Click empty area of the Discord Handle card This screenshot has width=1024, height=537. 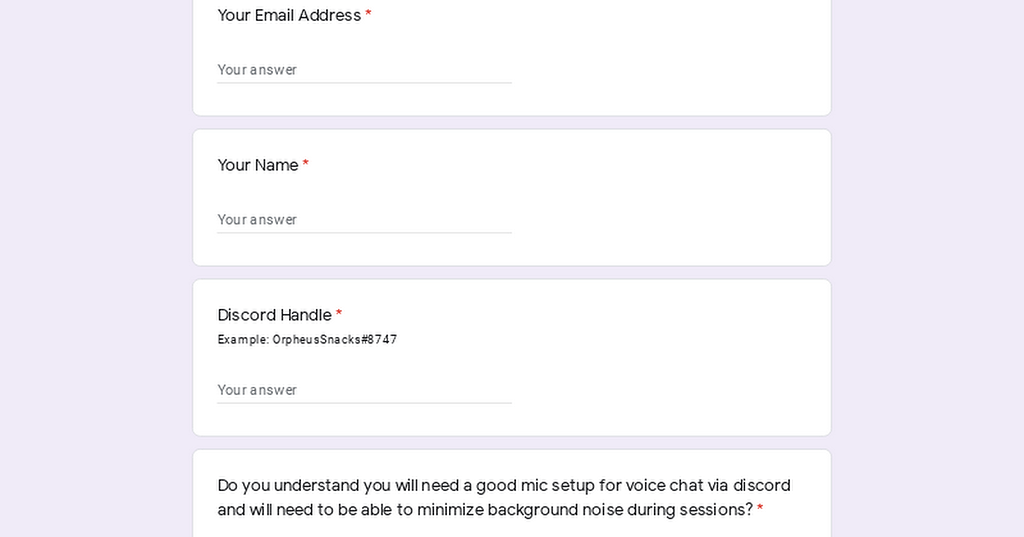pyautogui.click(x=670, y=370)
